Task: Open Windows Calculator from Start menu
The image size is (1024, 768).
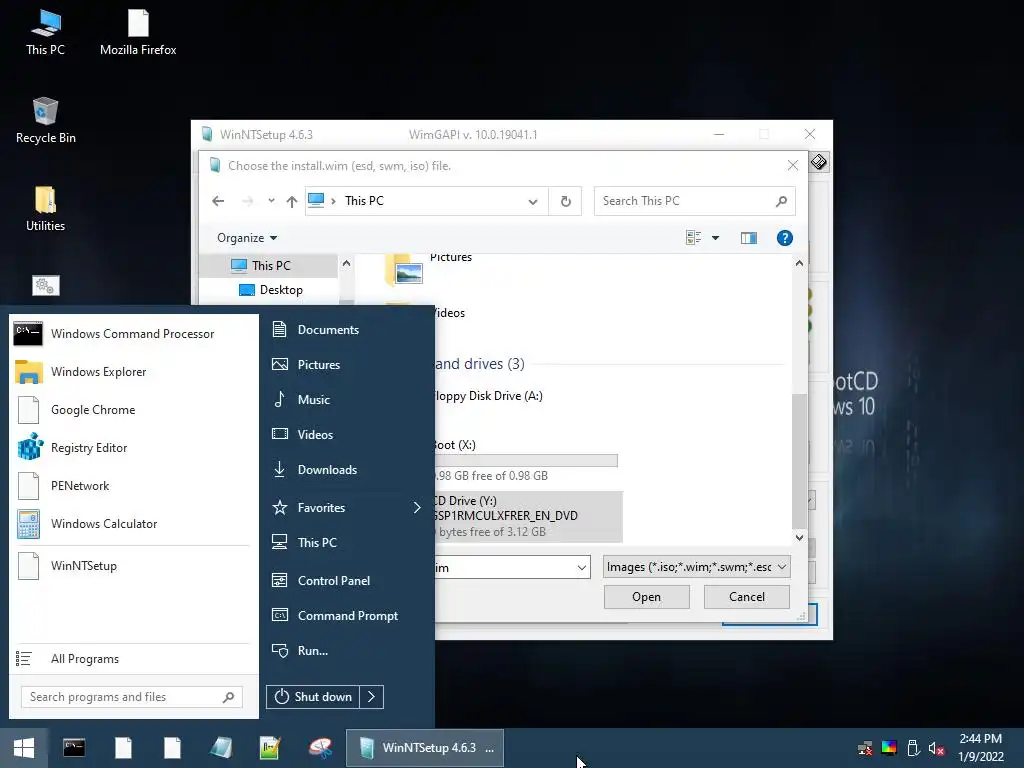Action: click(133, 523)
